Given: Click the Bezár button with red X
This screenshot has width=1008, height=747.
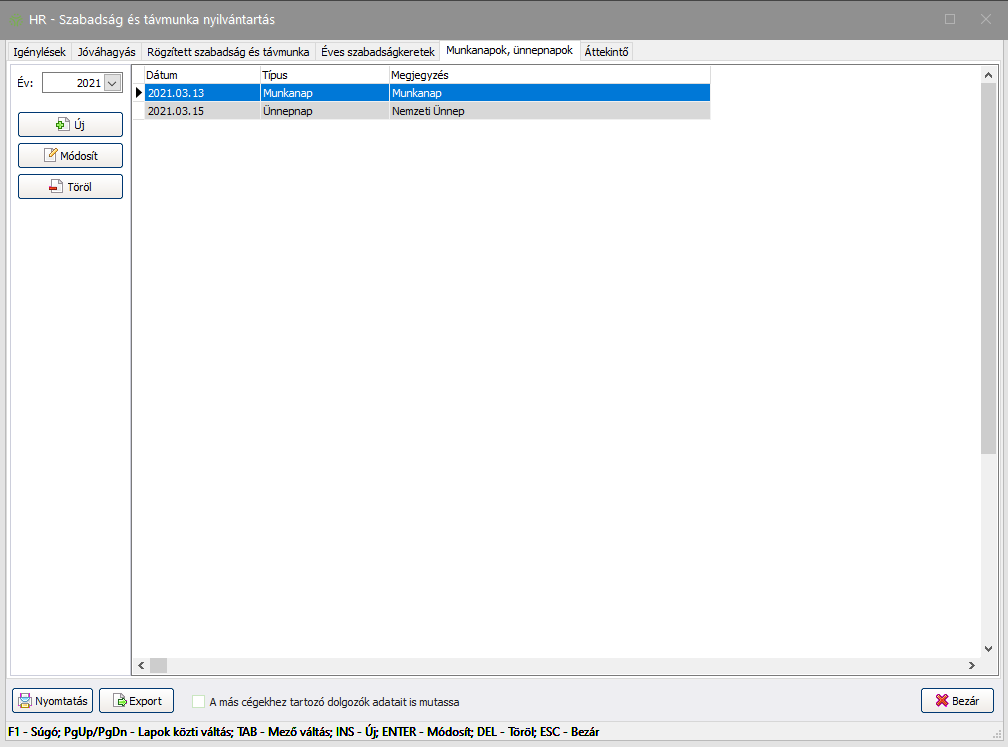Looking at the screenshot, I should 956,701.
